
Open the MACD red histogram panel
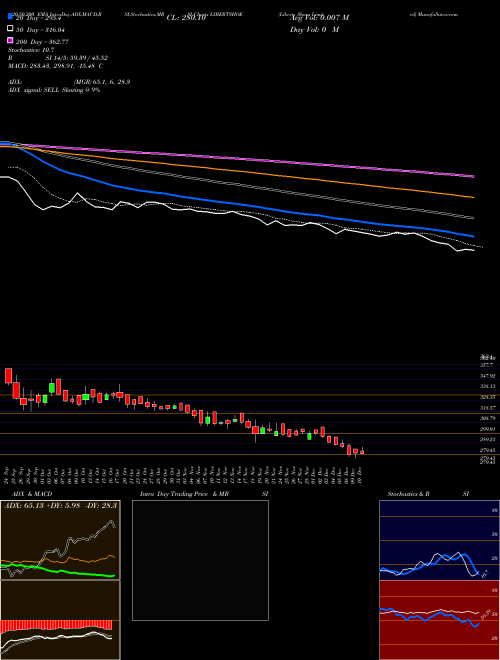pyautogui.click(x=60, y=620)
